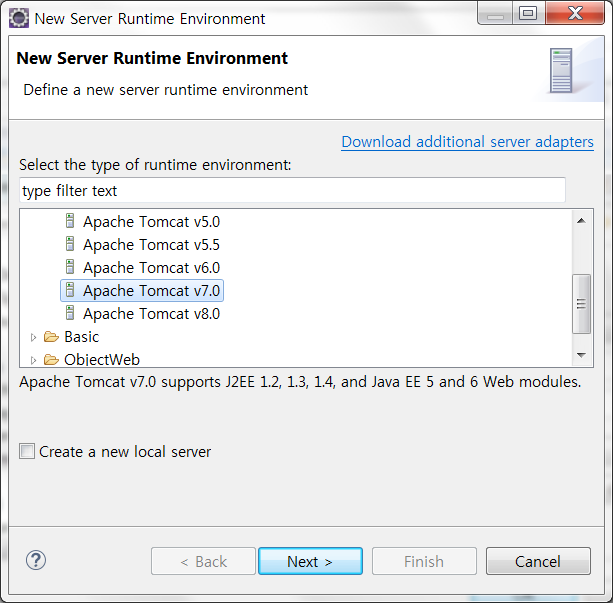Viewport: 613px width, 603px height.
Task: Click the Next button
Action: tap(310, 561)
